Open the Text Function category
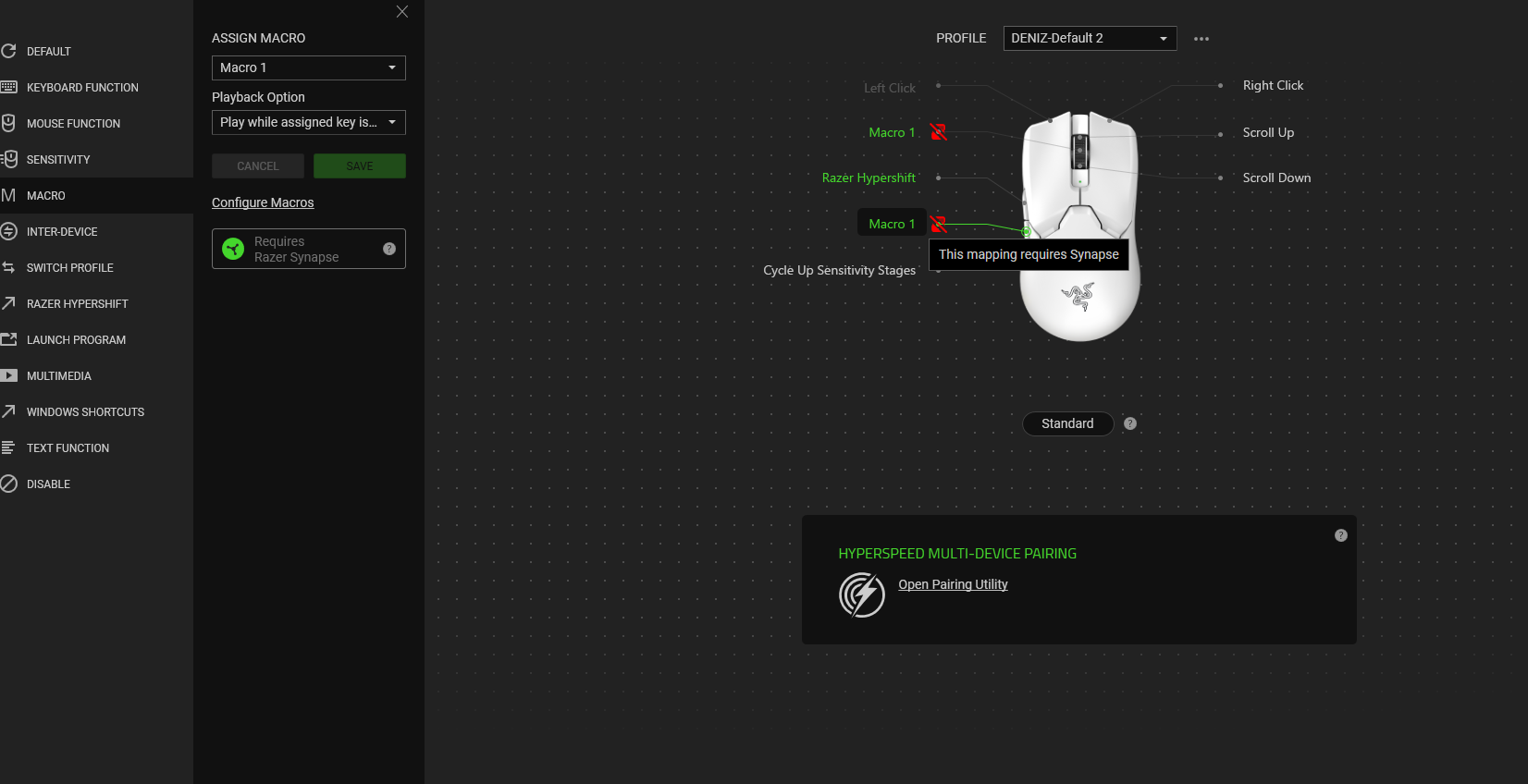The width and height of the screenshot is (1528, 784). [x=96, y=447]
